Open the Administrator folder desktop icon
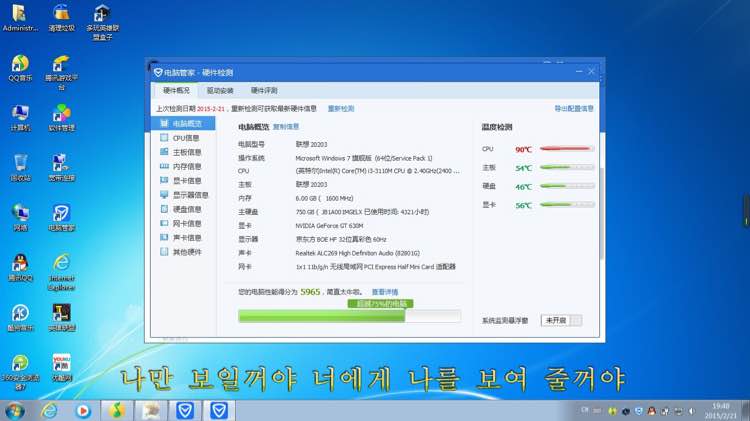Viewport: 750px width, 421px height. (x=20, y=18)
